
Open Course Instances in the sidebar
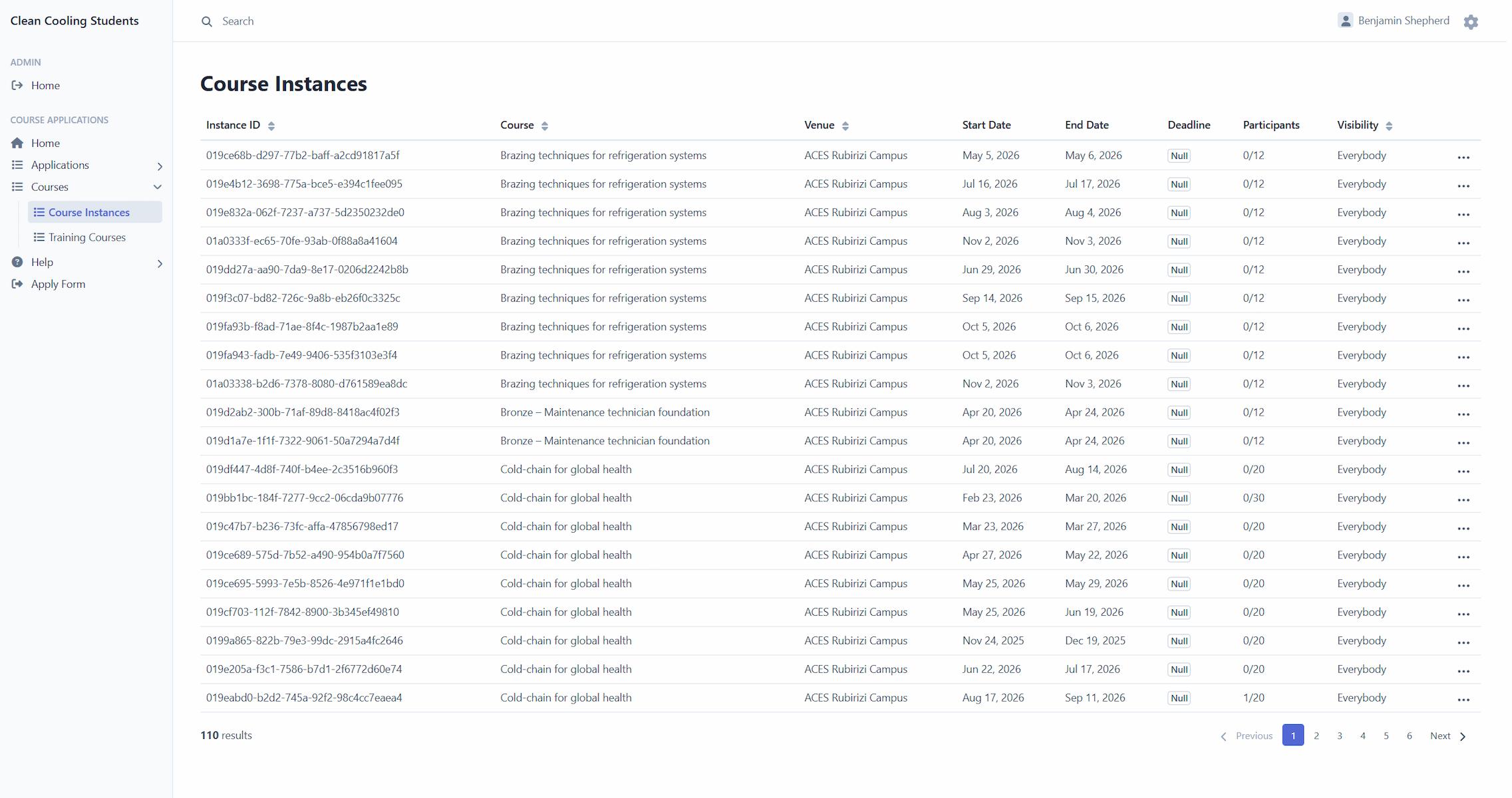(x=95, y=212)
